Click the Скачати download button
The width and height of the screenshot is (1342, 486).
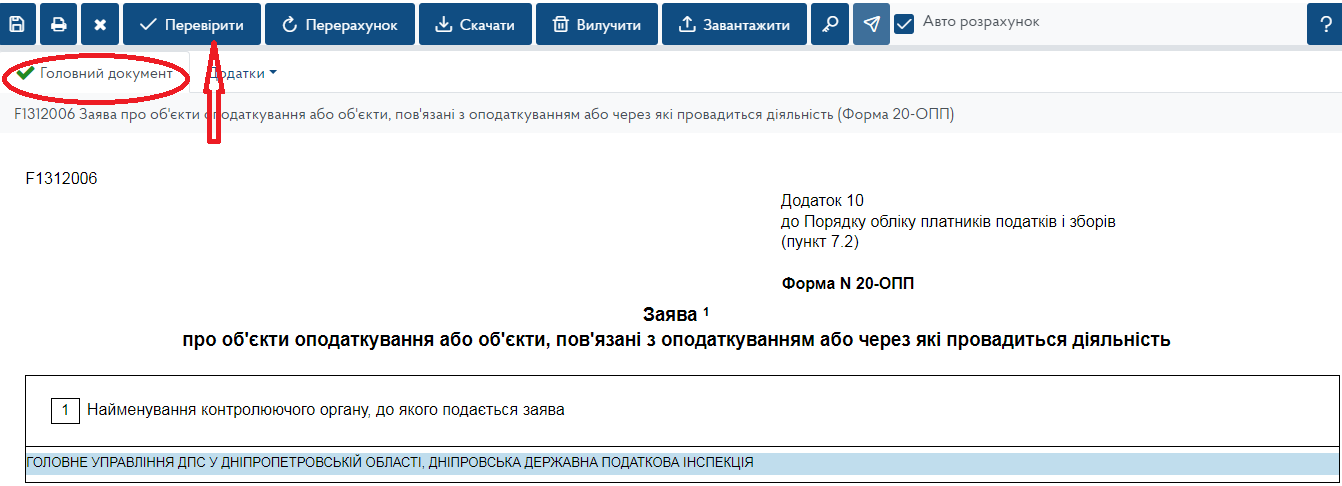[474, 25]
